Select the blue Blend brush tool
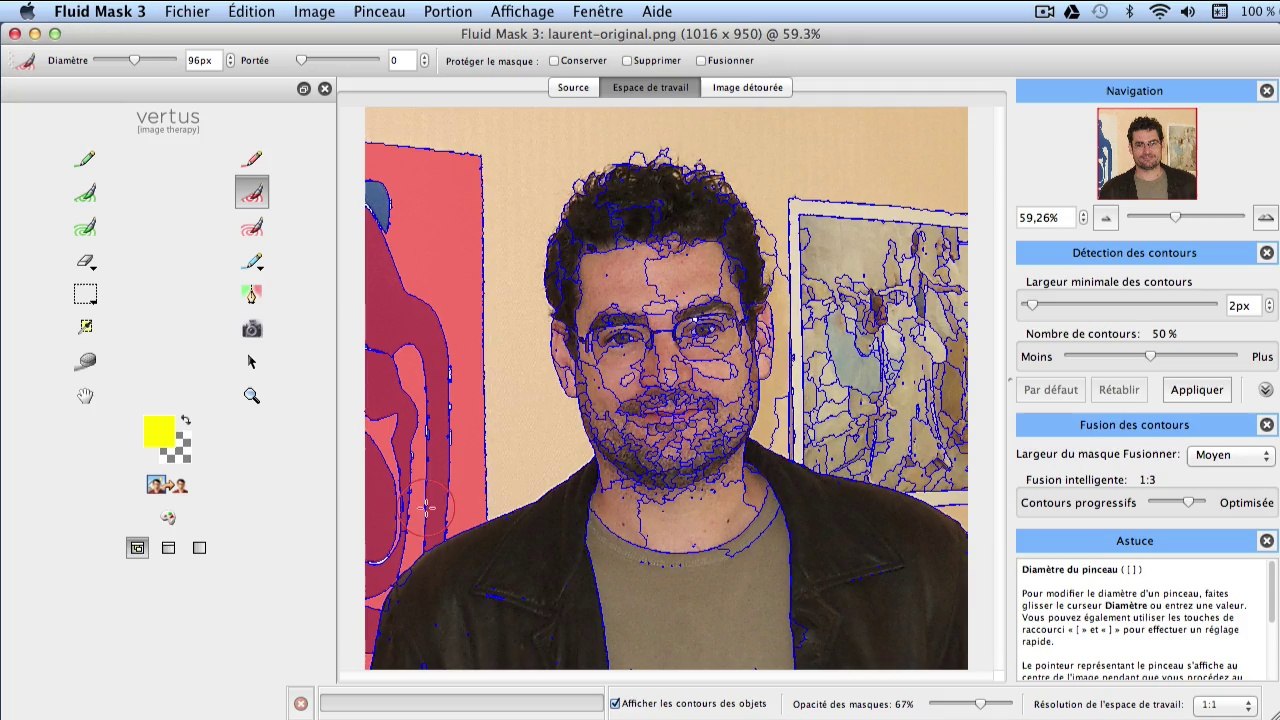 point(252,262)
